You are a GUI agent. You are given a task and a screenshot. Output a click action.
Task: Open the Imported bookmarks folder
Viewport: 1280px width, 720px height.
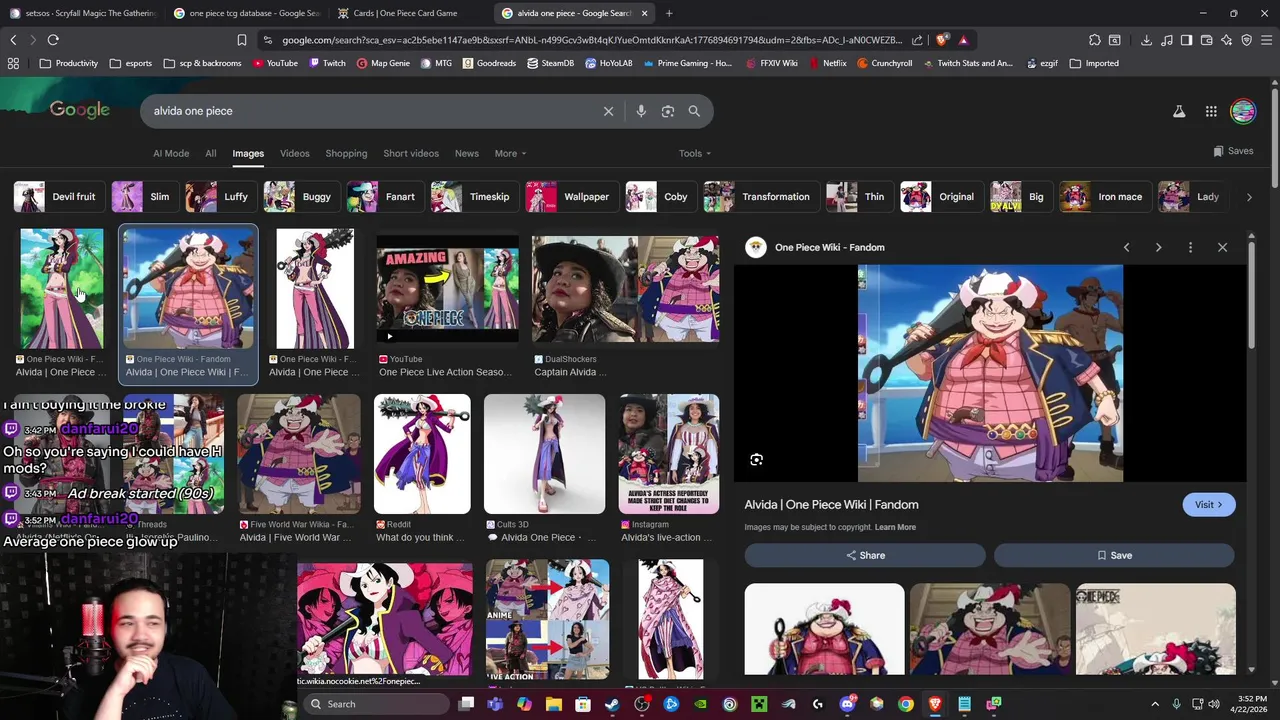1094,63
